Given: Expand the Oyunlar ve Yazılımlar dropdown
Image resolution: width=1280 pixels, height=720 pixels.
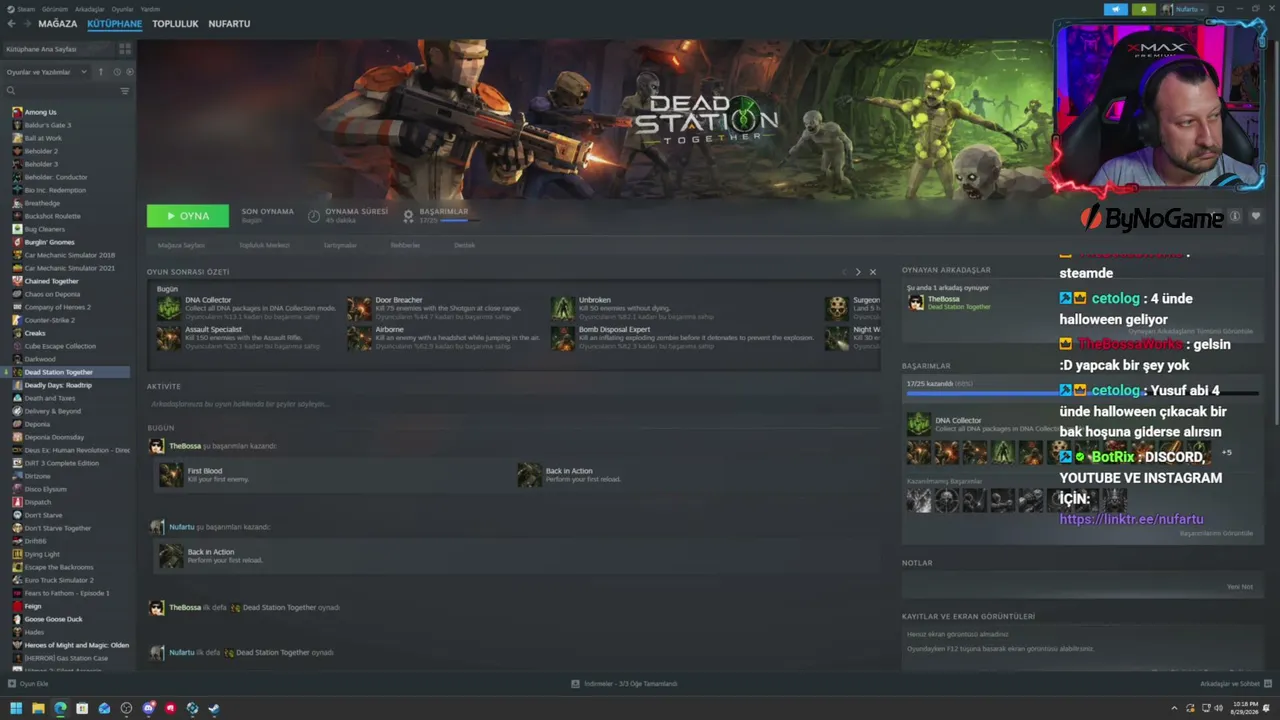Looking at the screenshot, I should [46, 72].
